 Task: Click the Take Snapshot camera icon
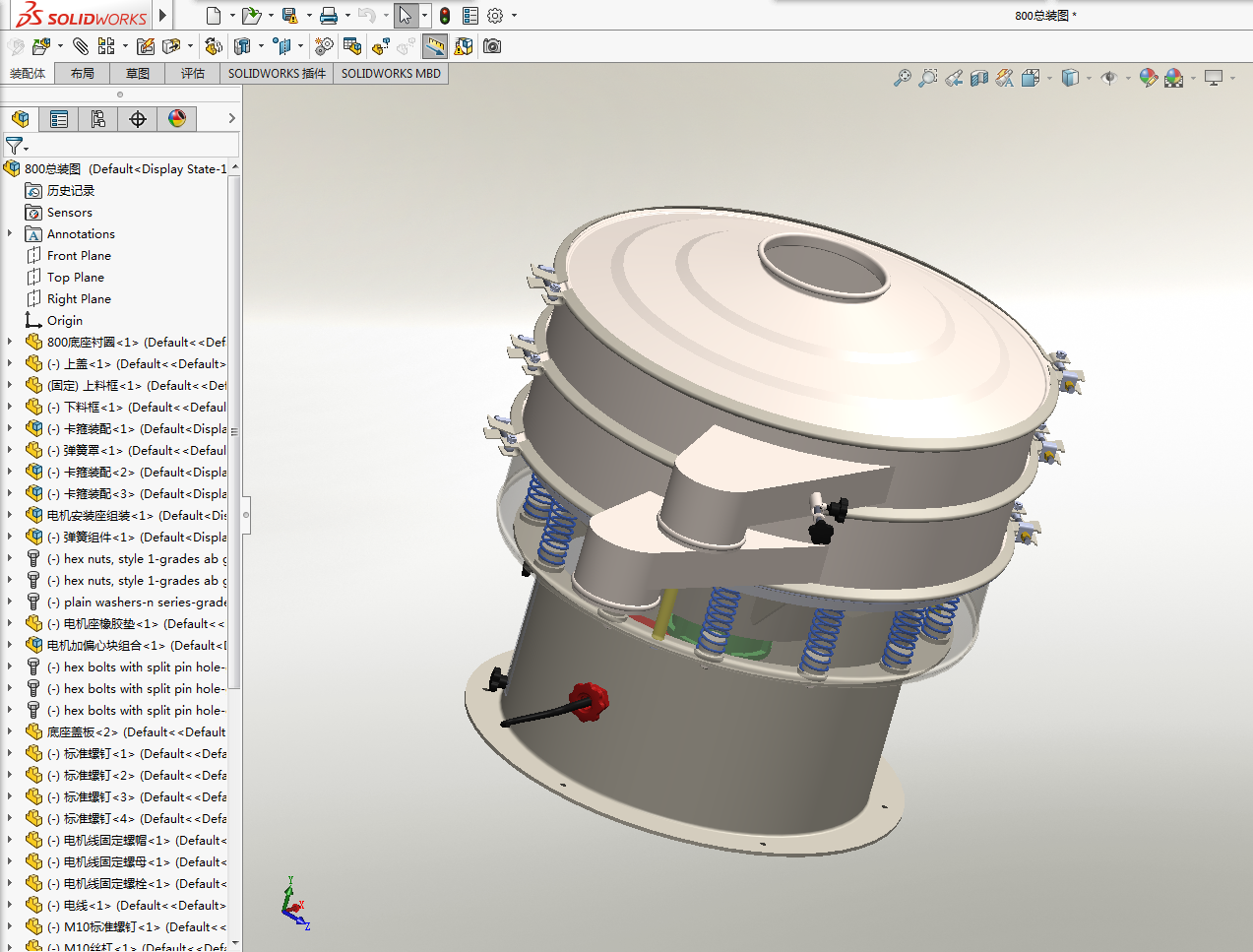coord(492,46)
